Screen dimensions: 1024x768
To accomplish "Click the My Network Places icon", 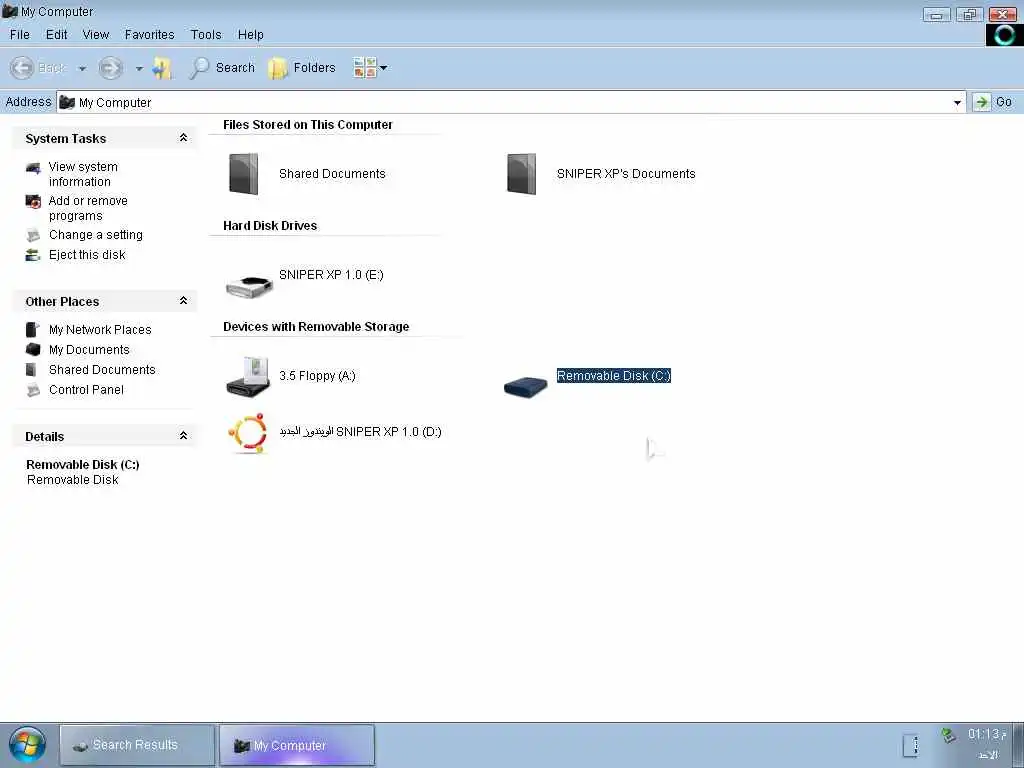I will click(x=33, y=330).
